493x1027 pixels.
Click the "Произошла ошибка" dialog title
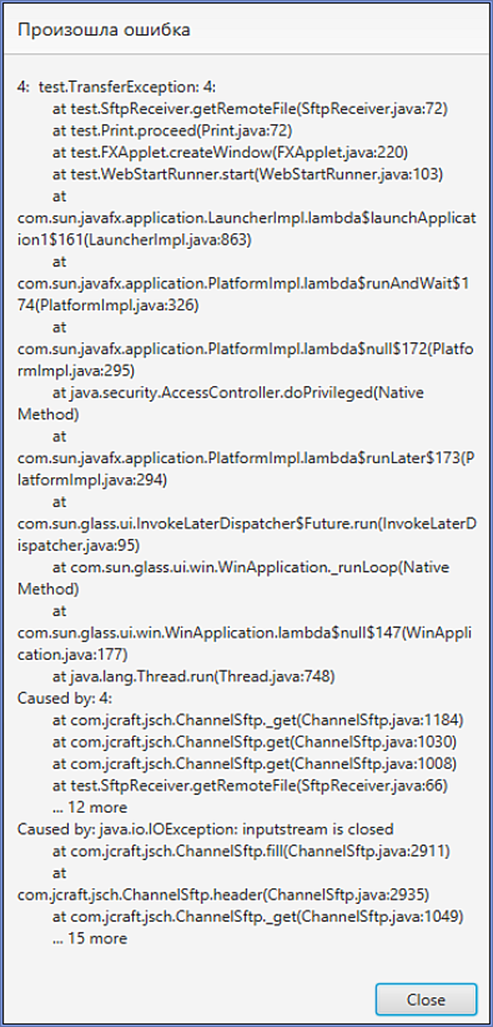point(104,30)
